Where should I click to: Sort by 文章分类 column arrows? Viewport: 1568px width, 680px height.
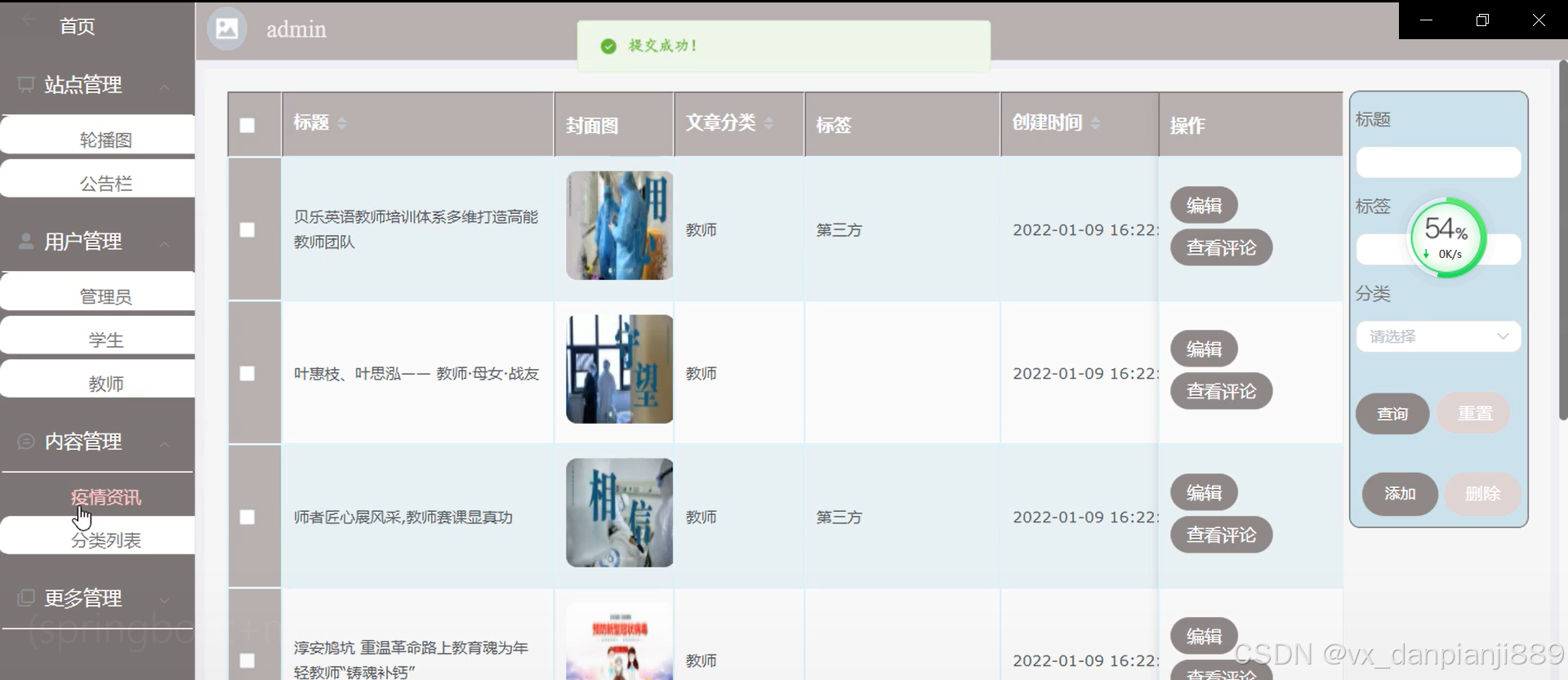click(x=768, y=123)
